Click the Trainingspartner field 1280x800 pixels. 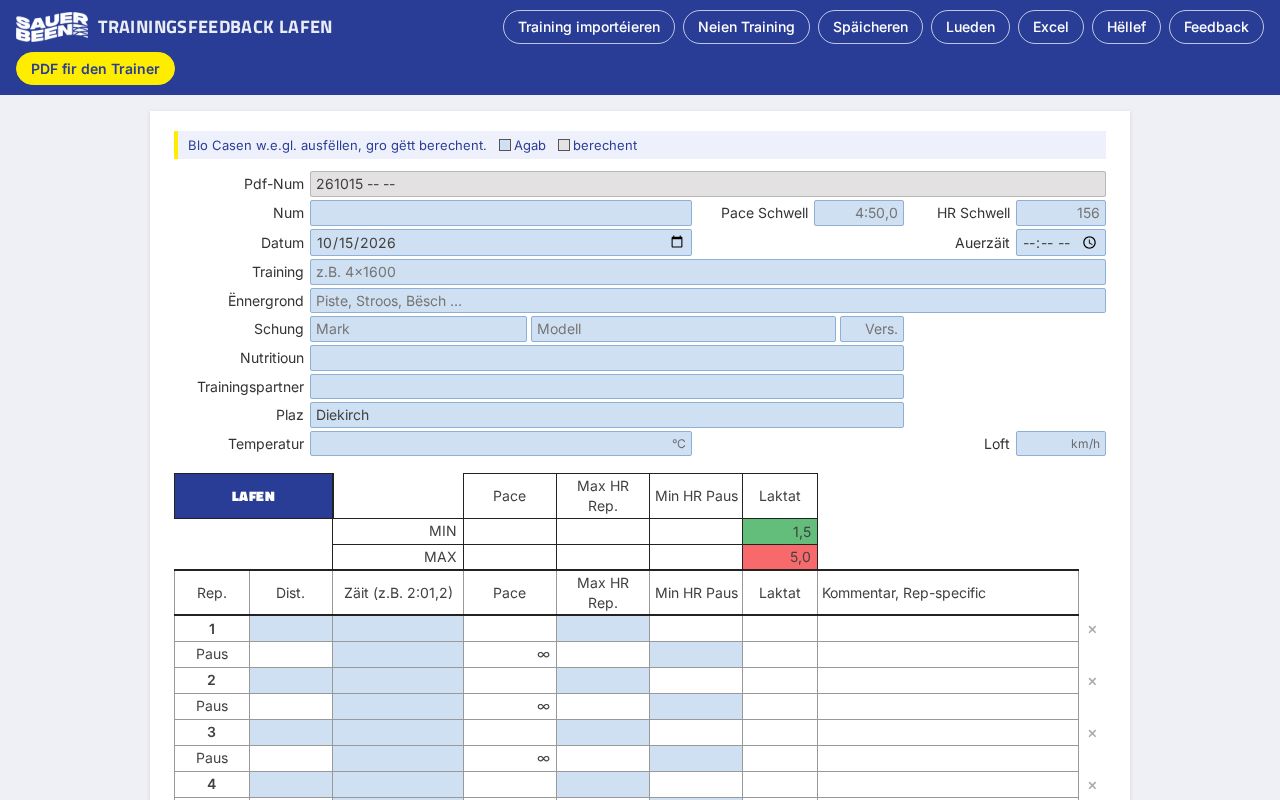click(x=607, y=387)
